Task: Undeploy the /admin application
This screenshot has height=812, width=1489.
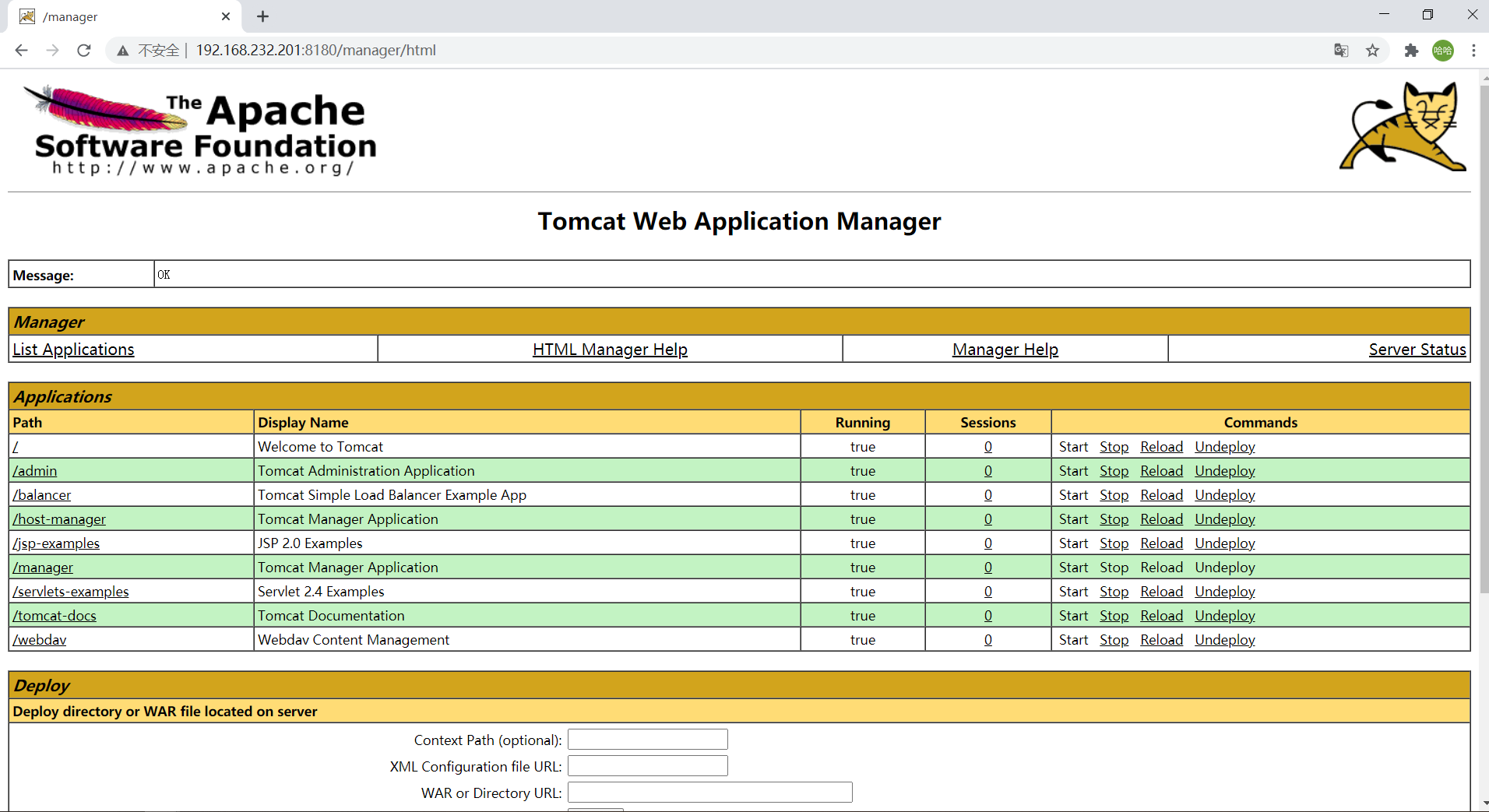Action: [1225, 471]
